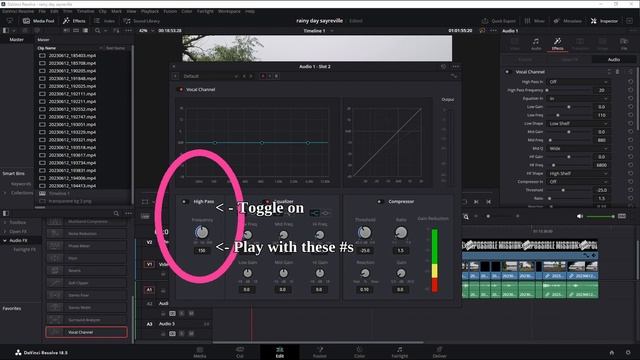Select the Effects tab icon in Inspector
This screenshot has width=640, height=360.
[x=557, y=44]
